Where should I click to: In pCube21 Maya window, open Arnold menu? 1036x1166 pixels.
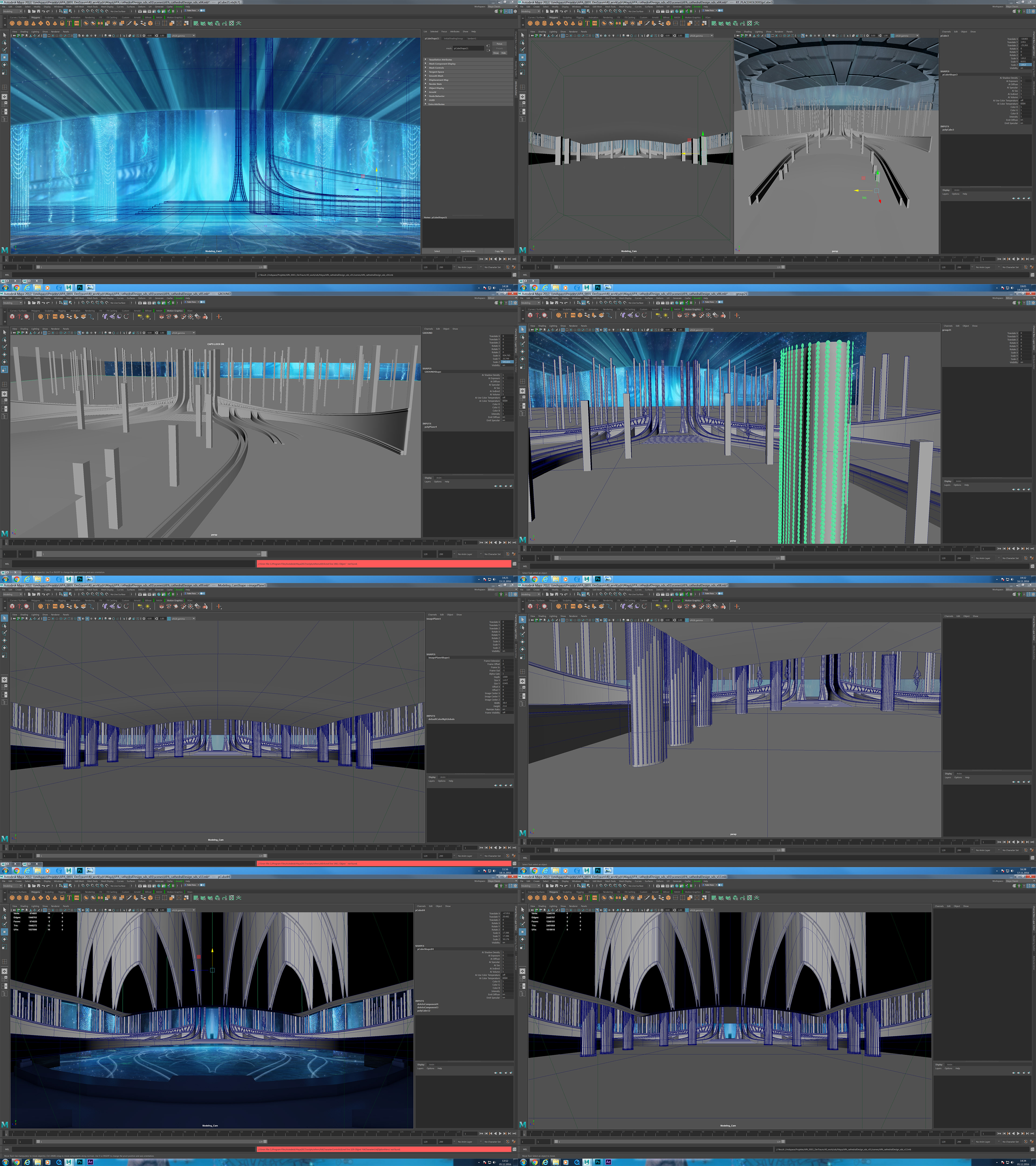(179, 7)
